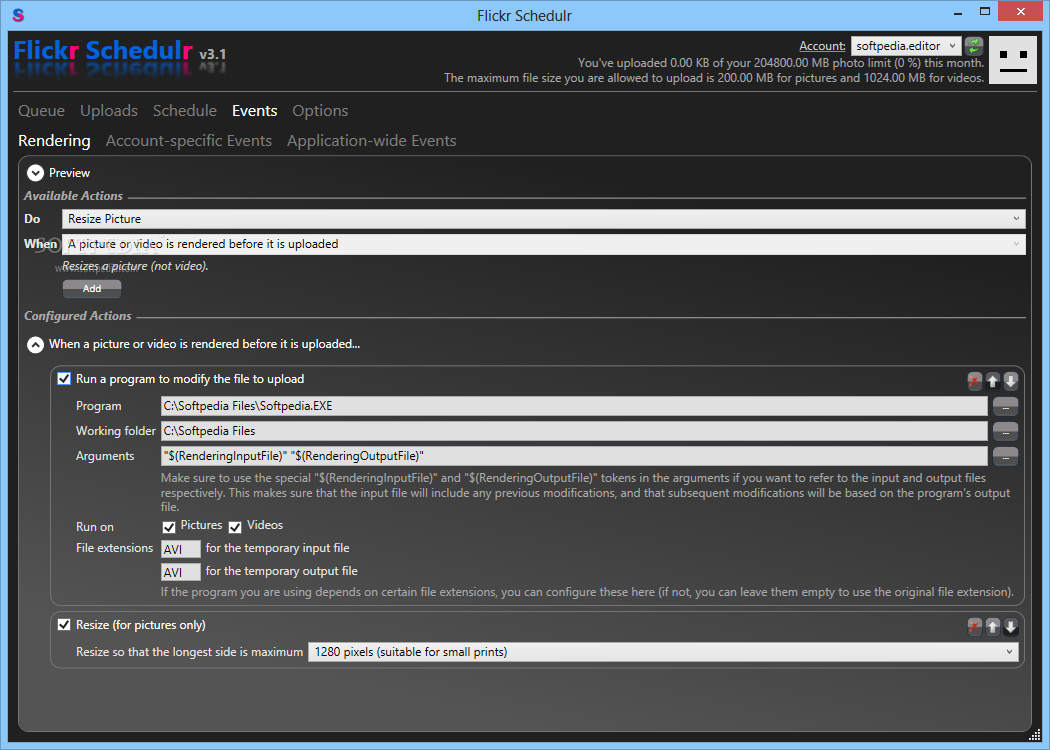Browse for the Program file
1050x750 pixels.
point(1005,406)
